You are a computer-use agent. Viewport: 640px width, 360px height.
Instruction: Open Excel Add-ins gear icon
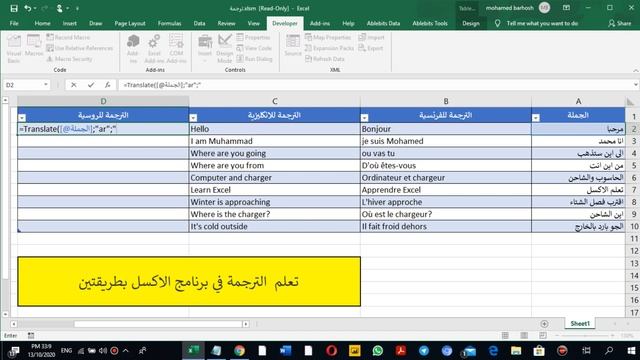154,49
